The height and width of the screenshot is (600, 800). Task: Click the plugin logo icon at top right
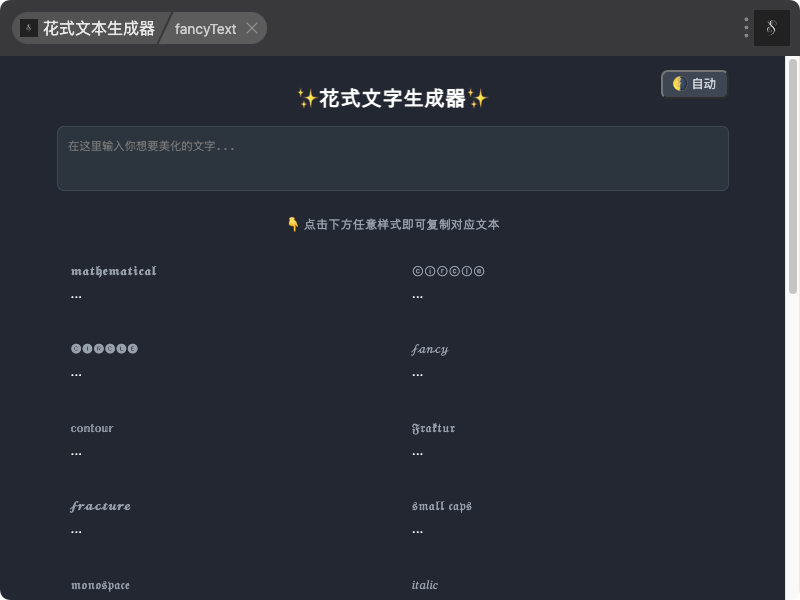pos(771,28)
